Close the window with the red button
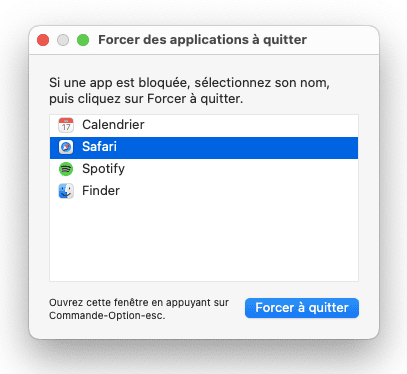 (43, 40)
